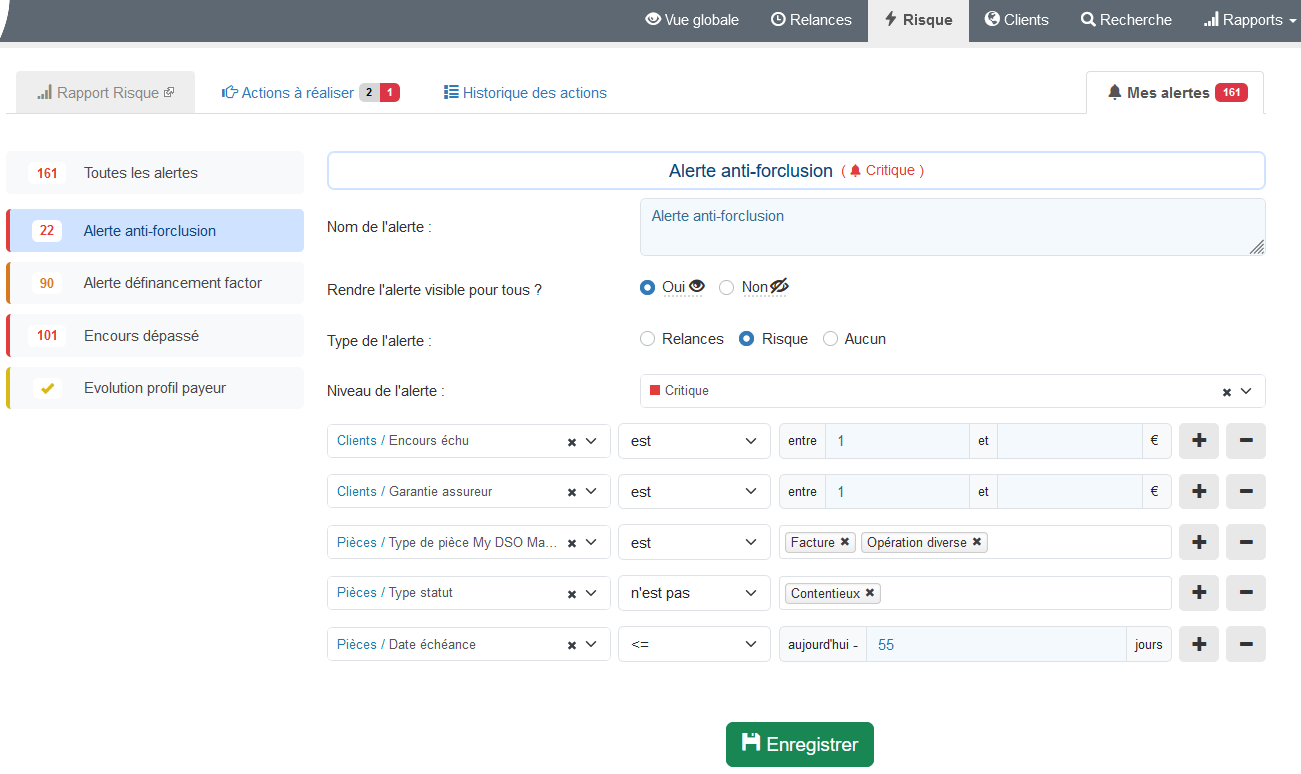
Task: Open the Clients / Garantie assureur field dropdown
Action: [x=468, y=492]
